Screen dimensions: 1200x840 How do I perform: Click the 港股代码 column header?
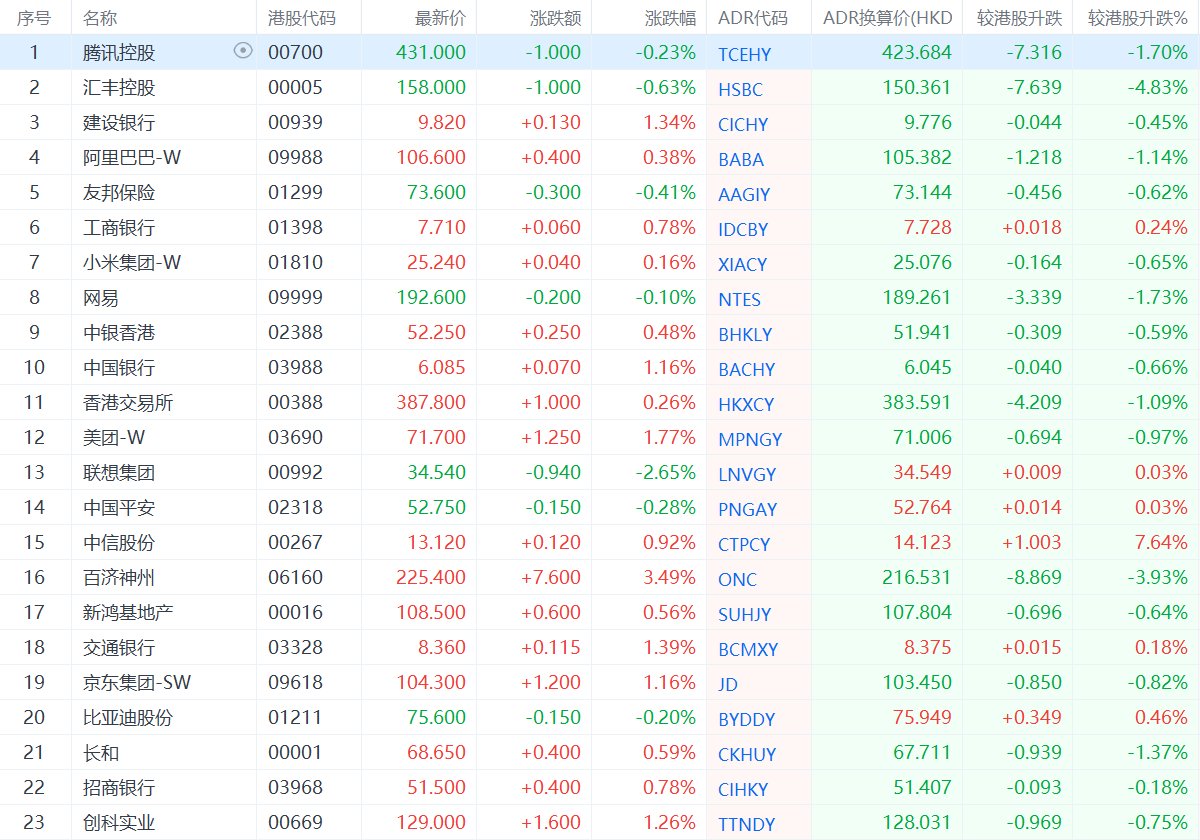[x=302, y=18]
